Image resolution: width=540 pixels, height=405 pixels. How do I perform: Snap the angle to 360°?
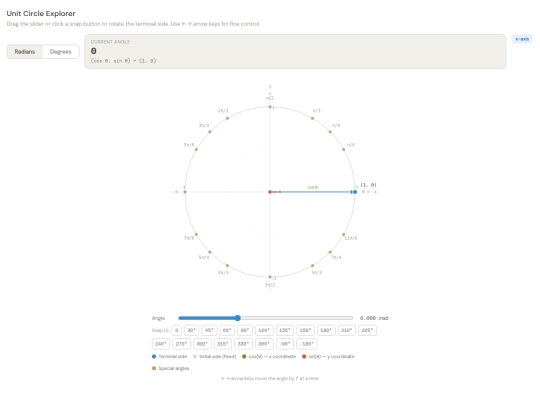click(x=264, y=344)
